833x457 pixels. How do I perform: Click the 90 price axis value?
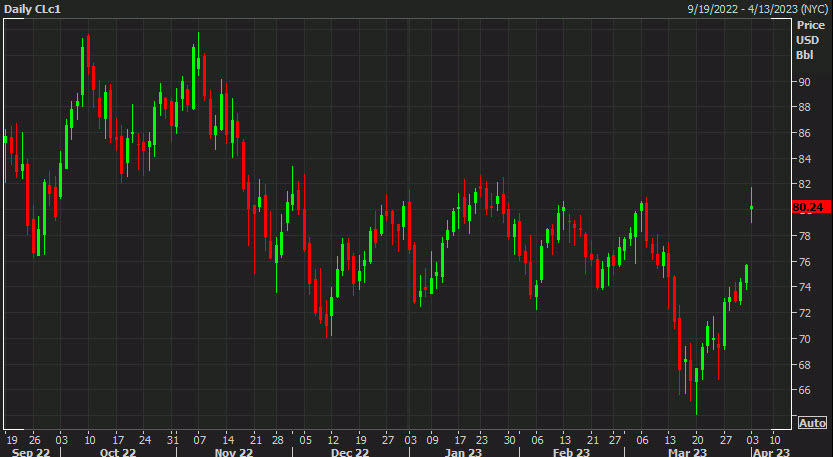point(804,82)
